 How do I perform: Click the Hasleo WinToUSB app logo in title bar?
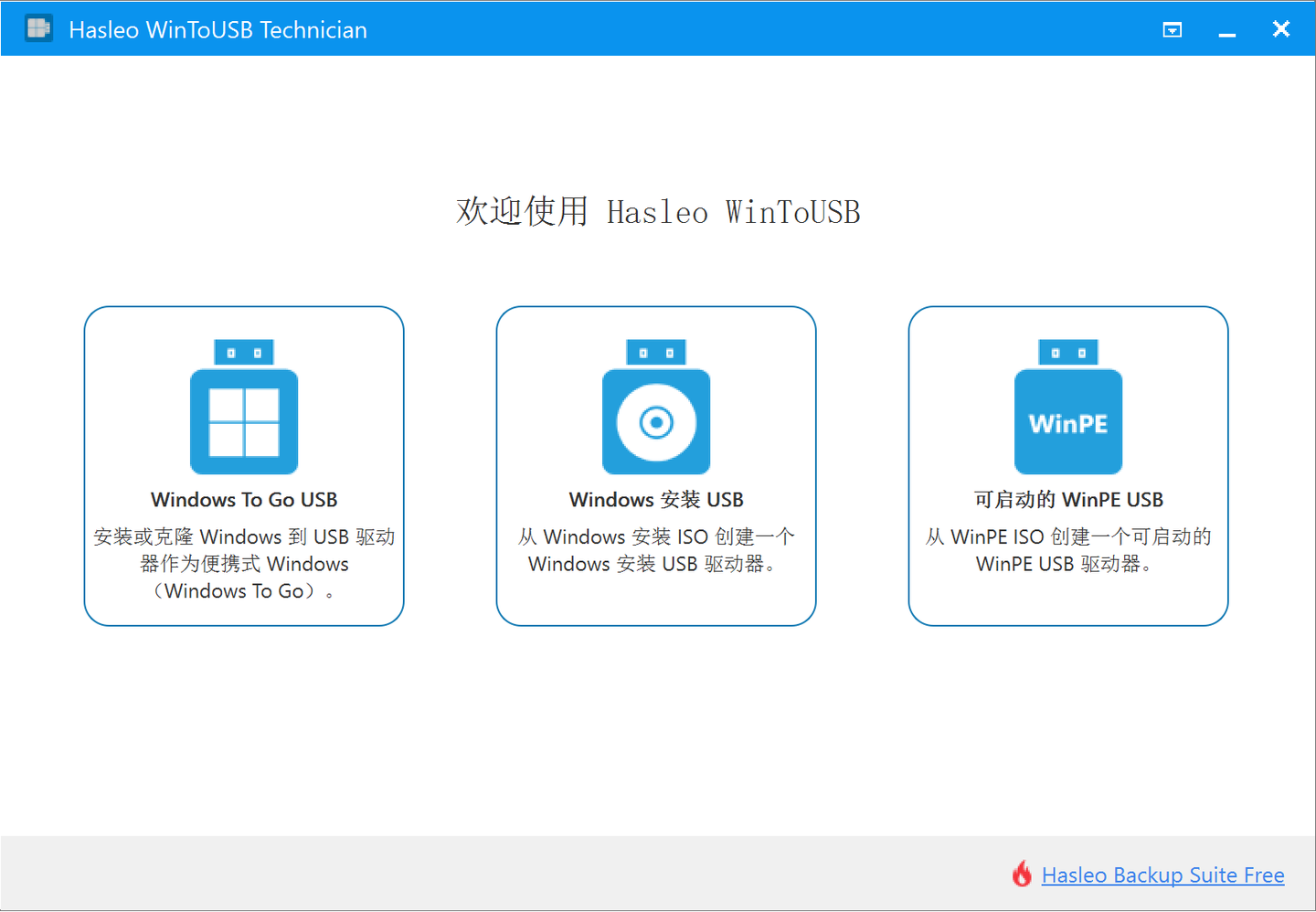tap(38, 28)
